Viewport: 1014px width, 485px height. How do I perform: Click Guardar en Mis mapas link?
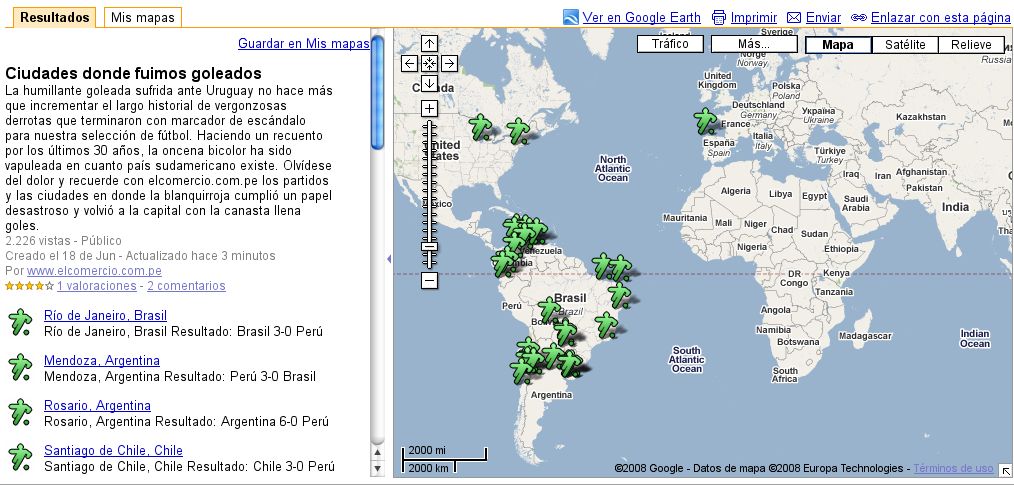tap(304, 43)
